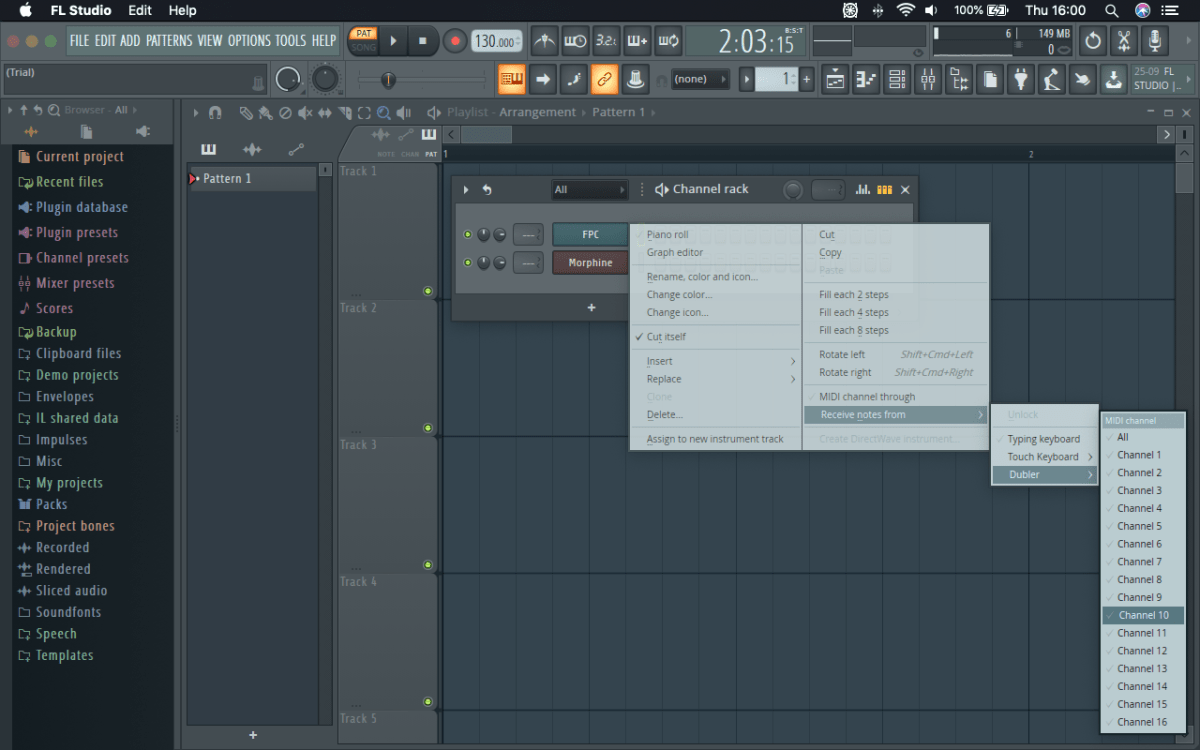
Task: Select Rotate left menu entry
Action: pyautogui.click(x=895, y=355)
